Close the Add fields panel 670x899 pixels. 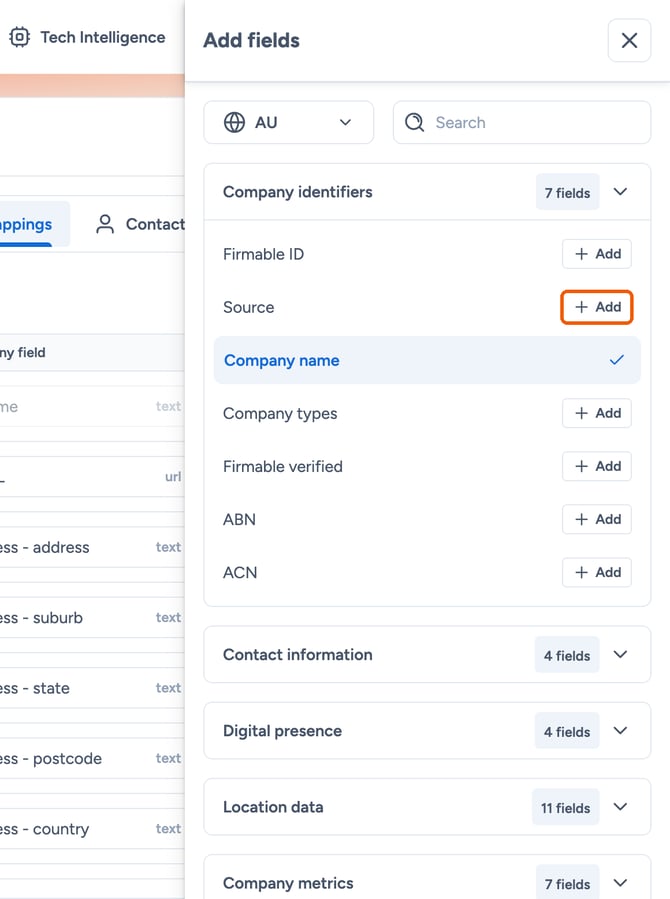point(629,40)
